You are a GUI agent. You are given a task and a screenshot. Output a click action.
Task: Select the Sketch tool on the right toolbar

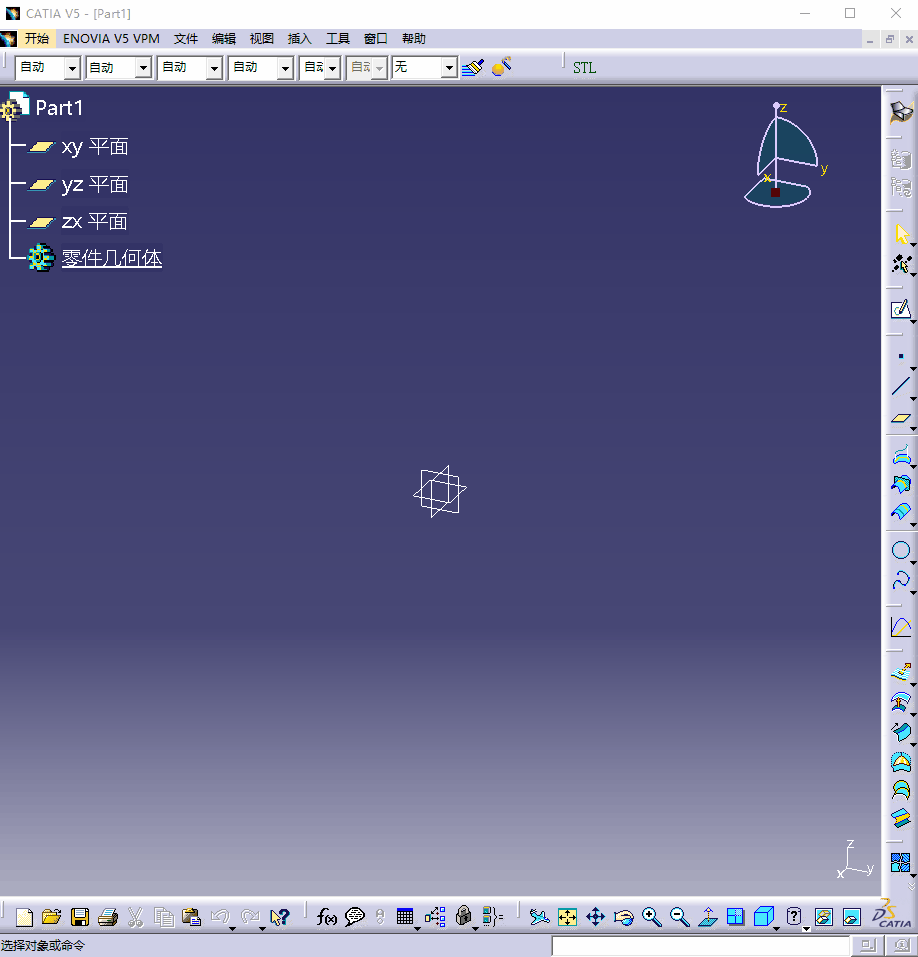pos(902,309)
